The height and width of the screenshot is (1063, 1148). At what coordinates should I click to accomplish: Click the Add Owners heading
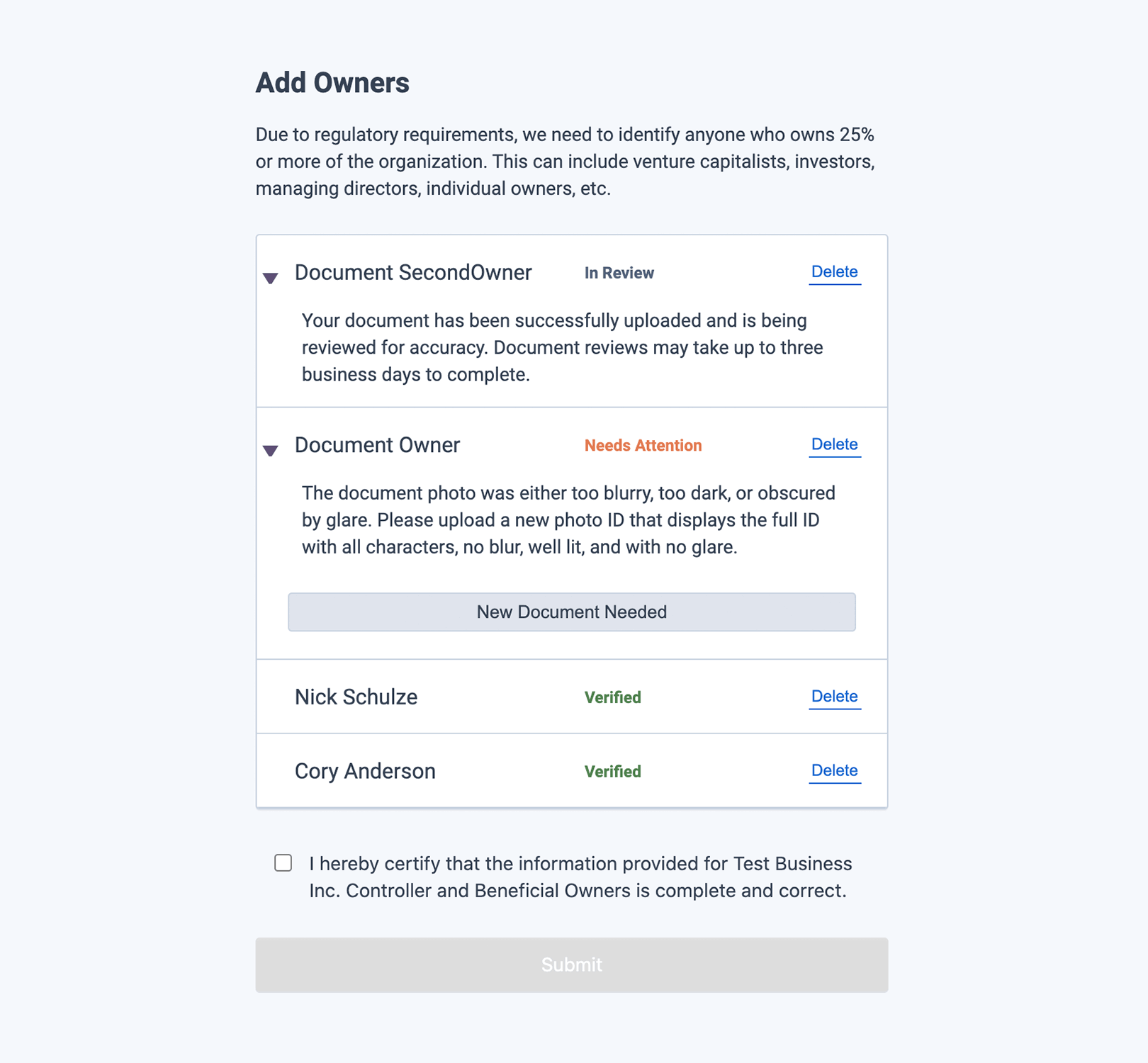332,83
